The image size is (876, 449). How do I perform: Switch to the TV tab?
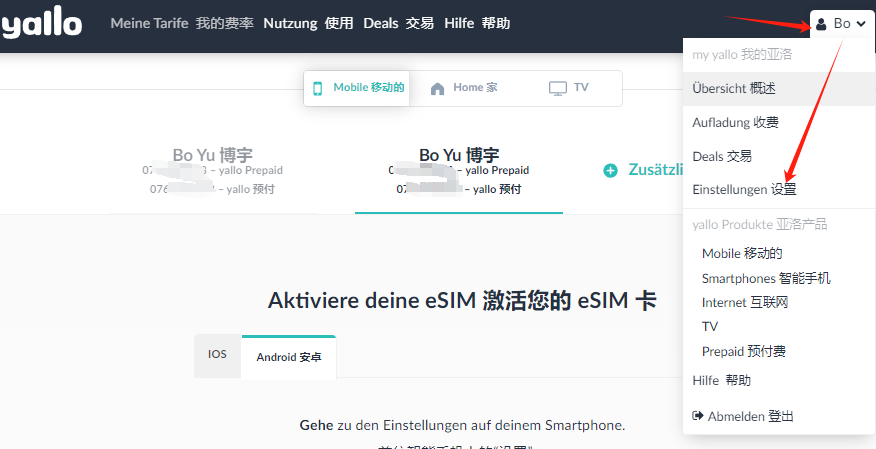click(x=569, y=88)
